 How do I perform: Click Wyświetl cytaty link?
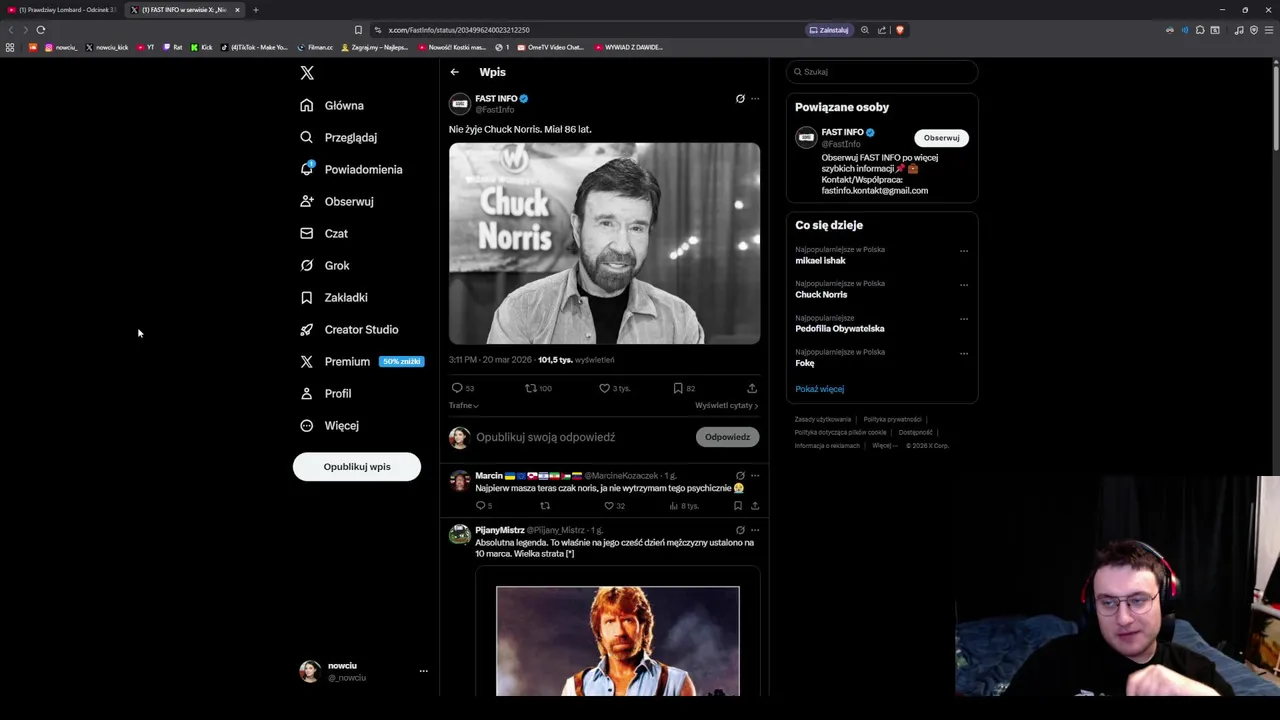click(x=727, y=405)
